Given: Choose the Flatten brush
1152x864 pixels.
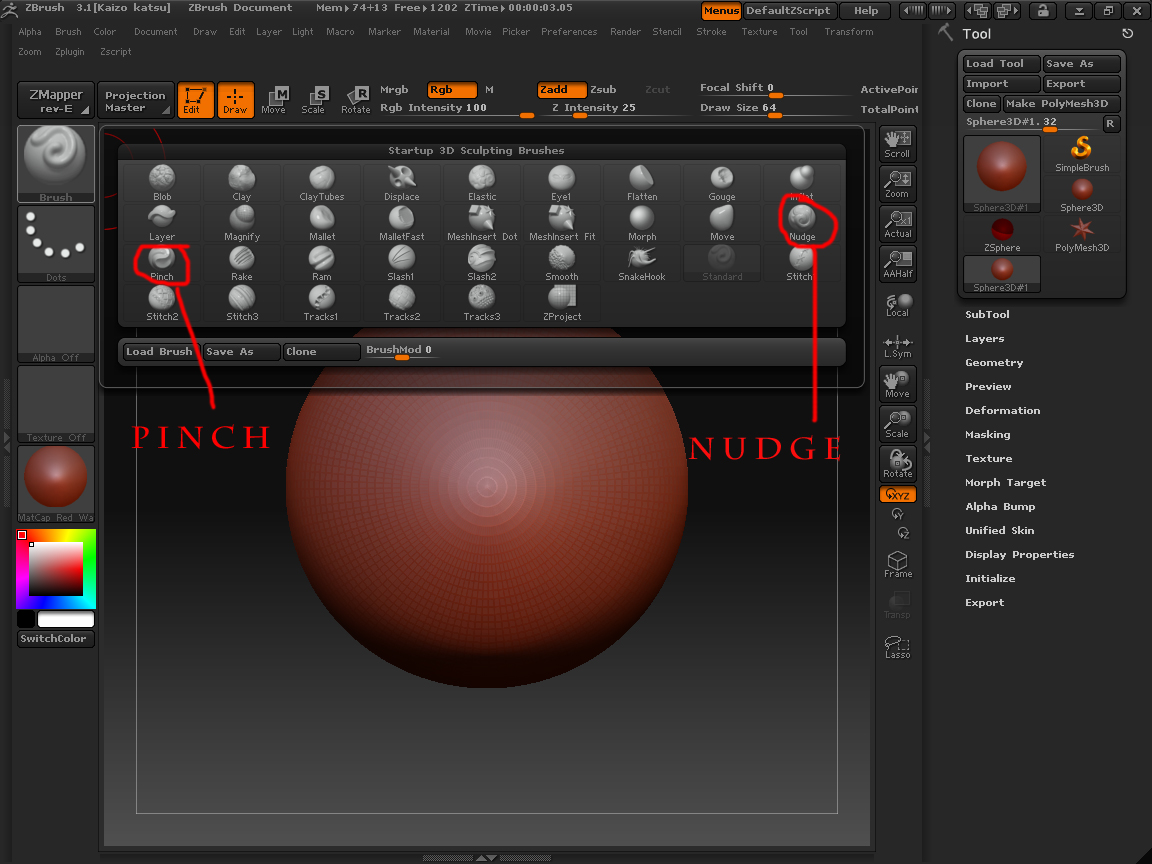Looking at the screenshot, I should point(641,183).
